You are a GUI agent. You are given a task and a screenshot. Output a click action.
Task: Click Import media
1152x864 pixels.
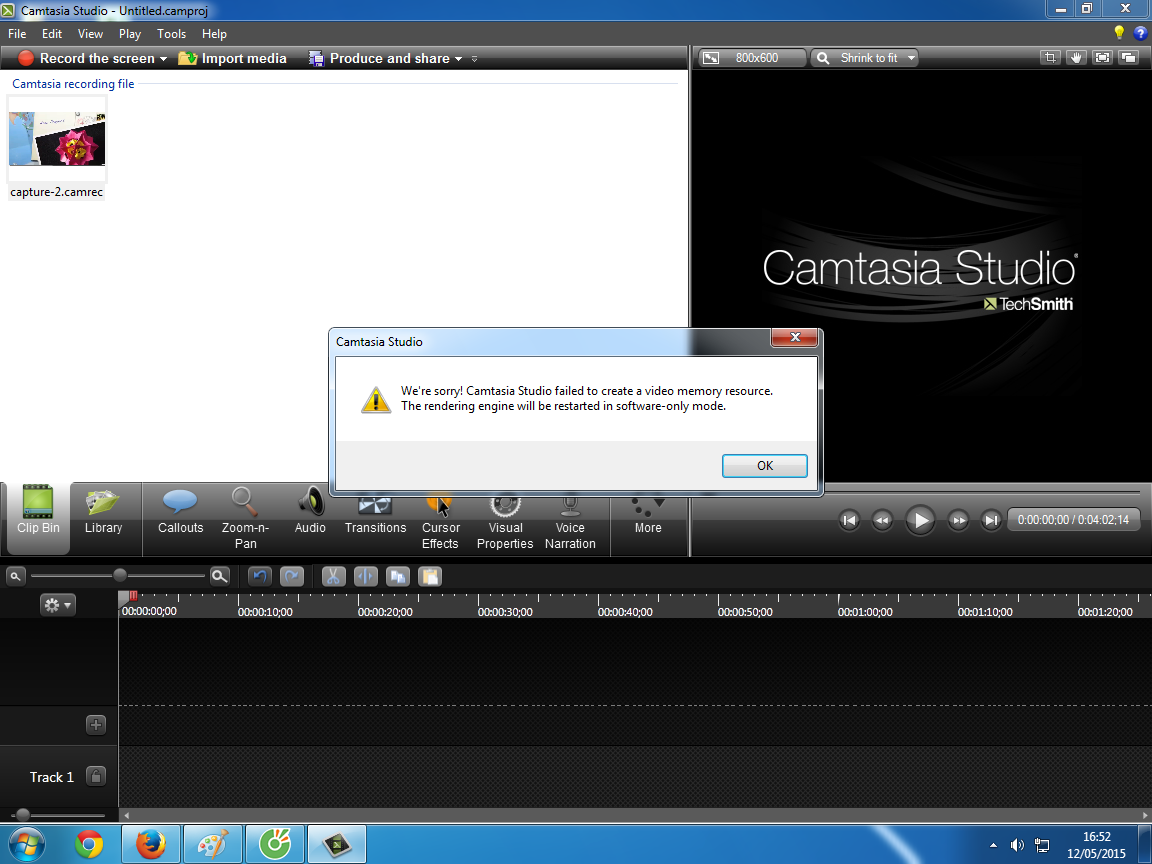click(232, 58)
